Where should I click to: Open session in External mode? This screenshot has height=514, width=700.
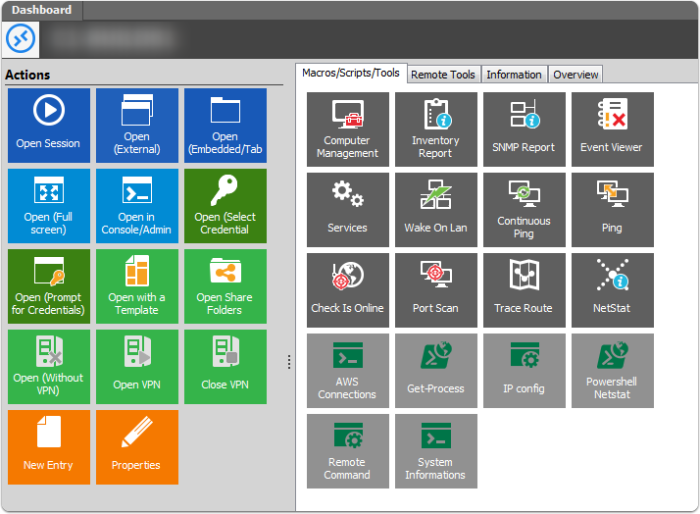click(136, 125)
